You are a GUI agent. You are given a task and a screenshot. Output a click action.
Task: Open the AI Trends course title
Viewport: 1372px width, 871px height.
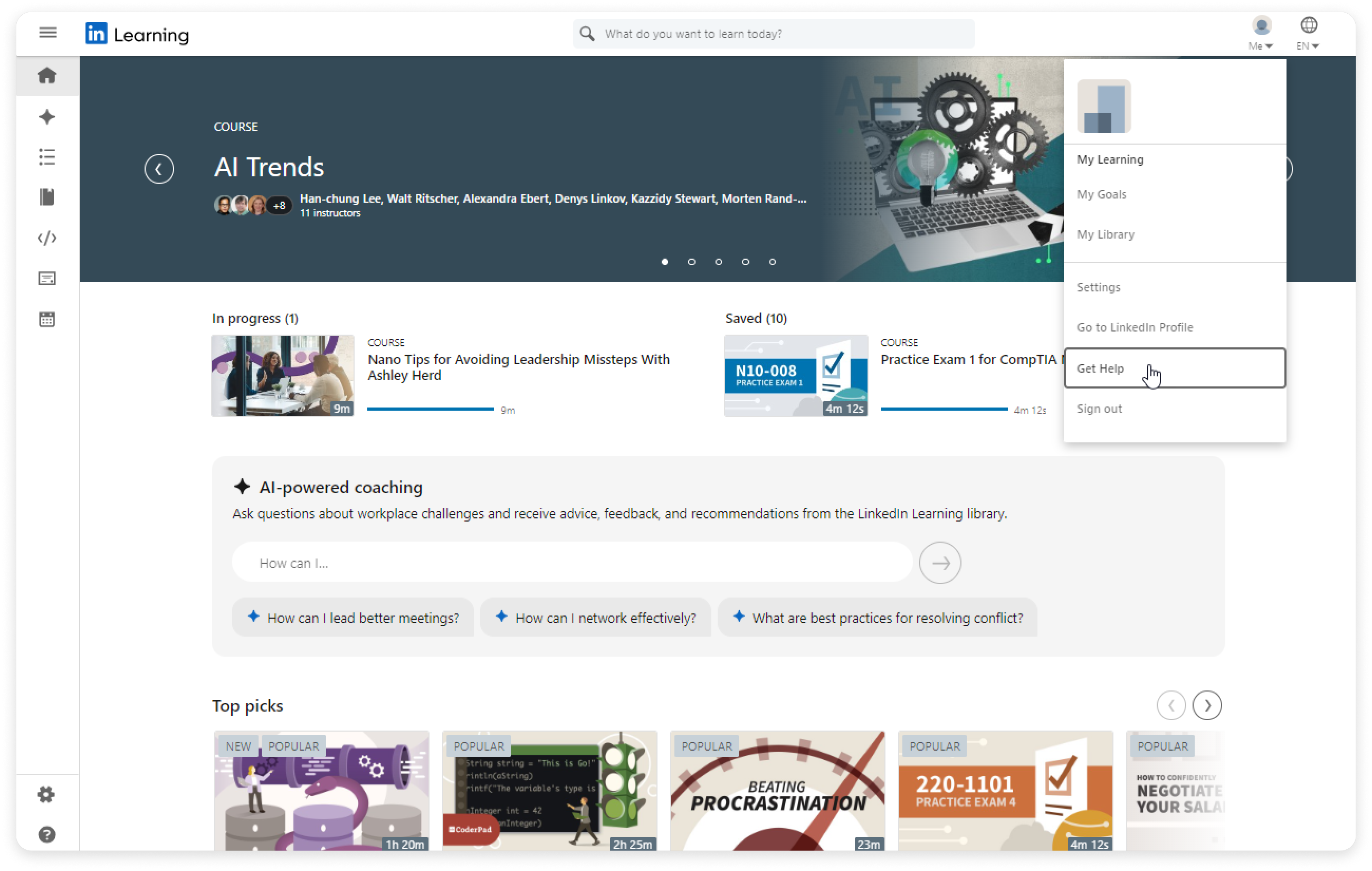(269, 167)
